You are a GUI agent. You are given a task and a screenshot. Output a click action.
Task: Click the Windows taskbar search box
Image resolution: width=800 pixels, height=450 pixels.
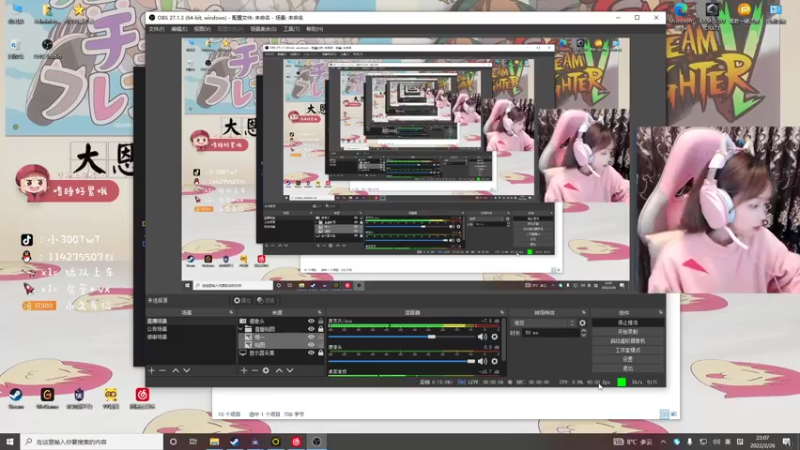[x=92, y=442]
